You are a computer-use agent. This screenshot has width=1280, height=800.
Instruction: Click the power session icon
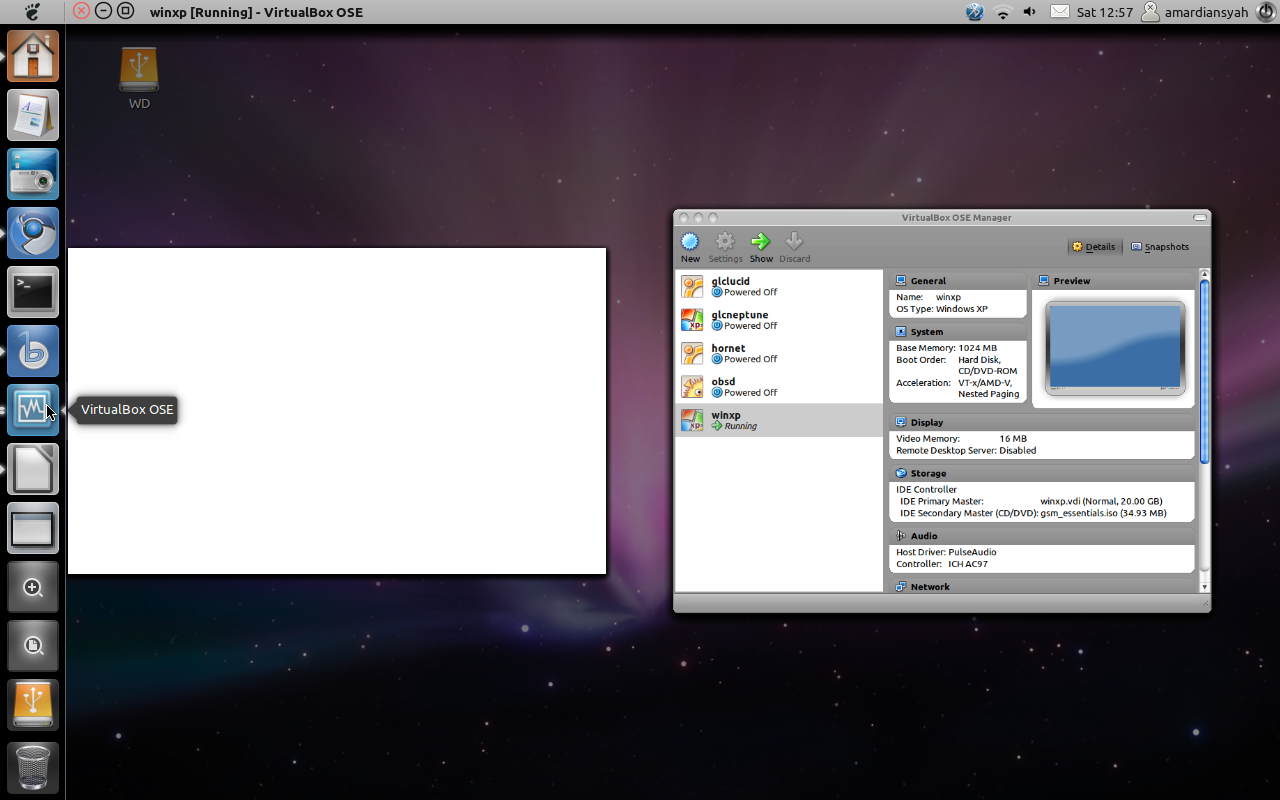[1265, 12]
